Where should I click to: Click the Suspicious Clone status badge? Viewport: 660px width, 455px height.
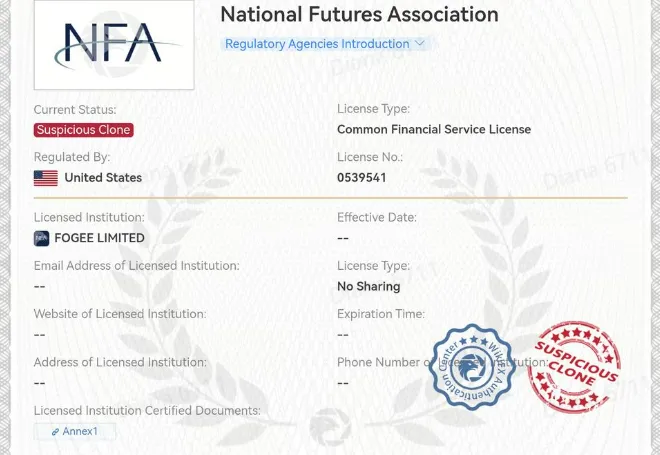tap(84, 130)
